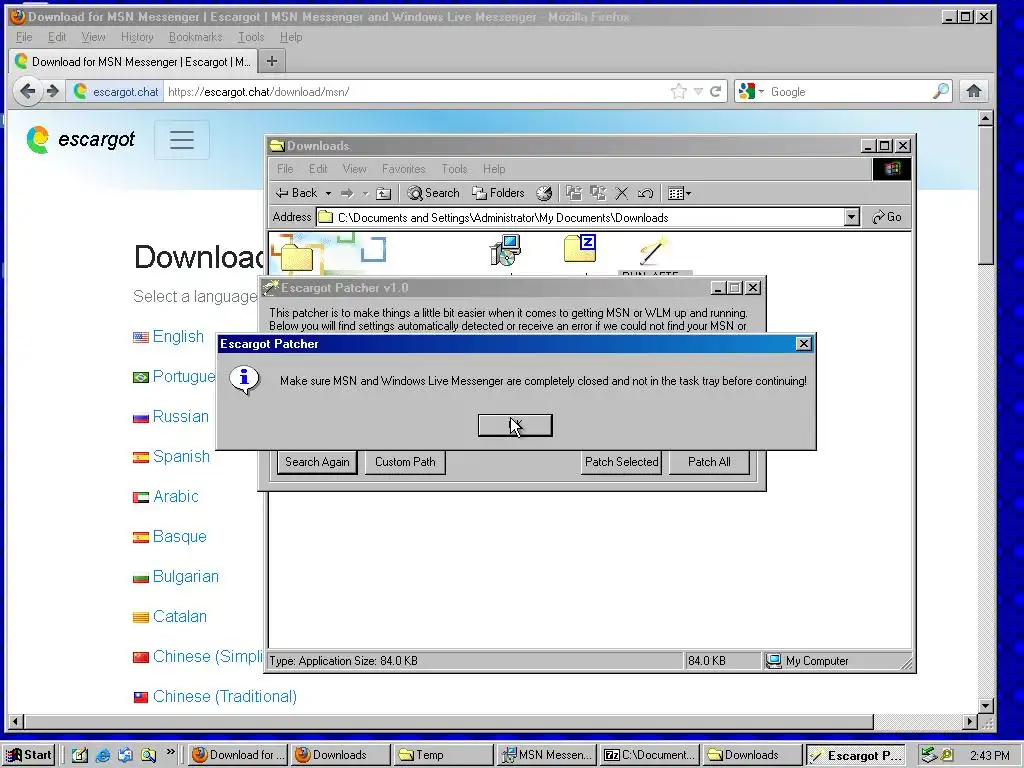Click Go button in Downloads address bar

pyautogui.click(x=887, y=217)
